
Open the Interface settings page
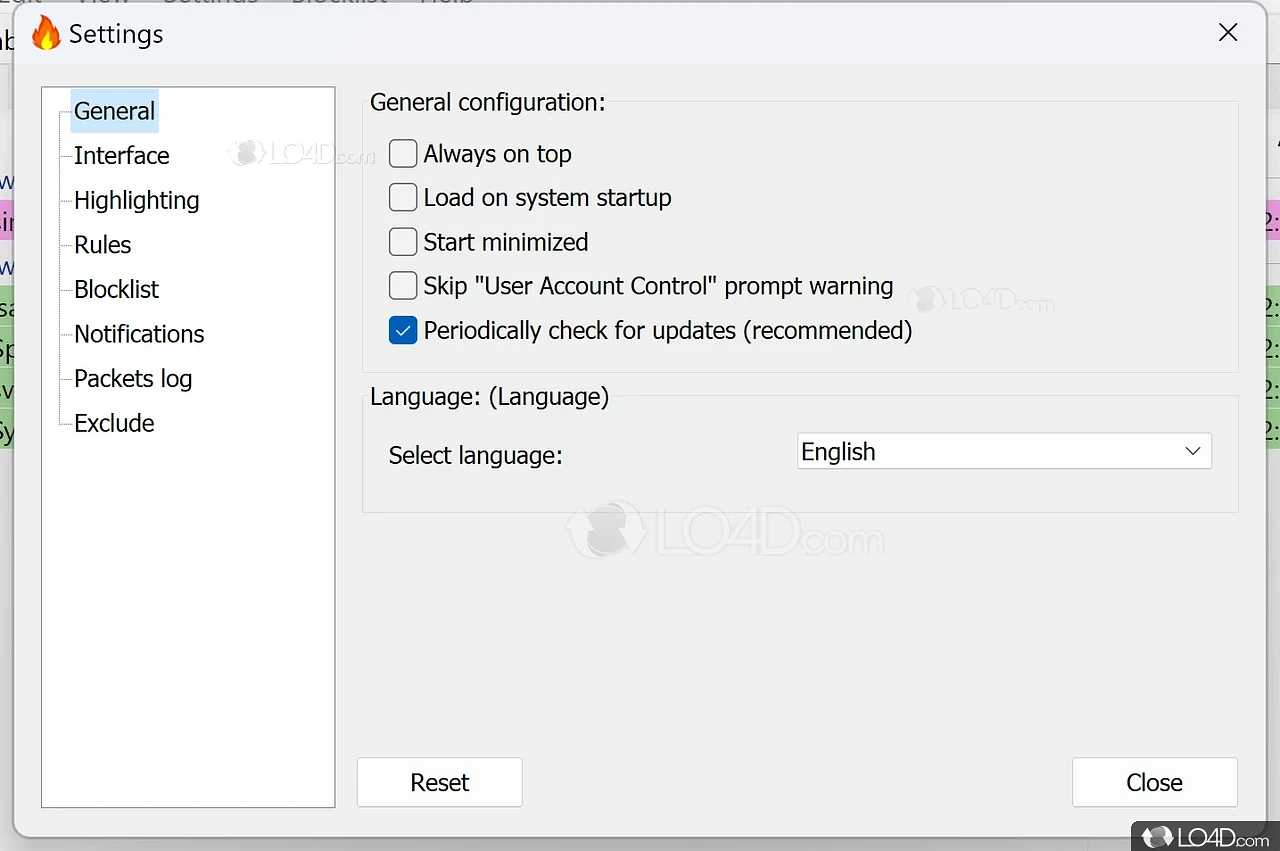[x=121, y=155]
